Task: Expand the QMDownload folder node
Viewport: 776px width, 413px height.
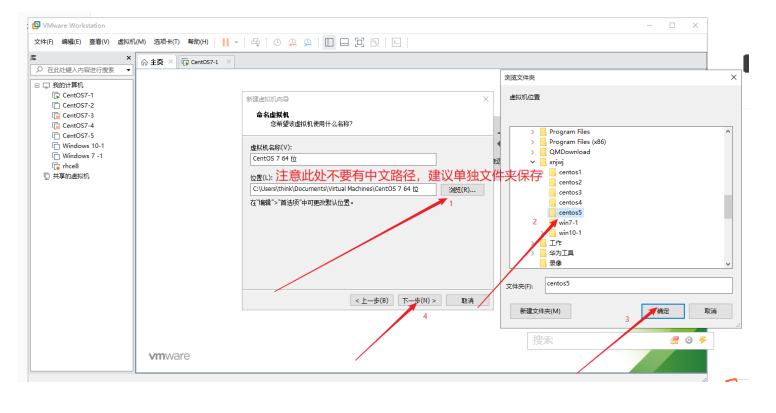Action: (533, 152)
